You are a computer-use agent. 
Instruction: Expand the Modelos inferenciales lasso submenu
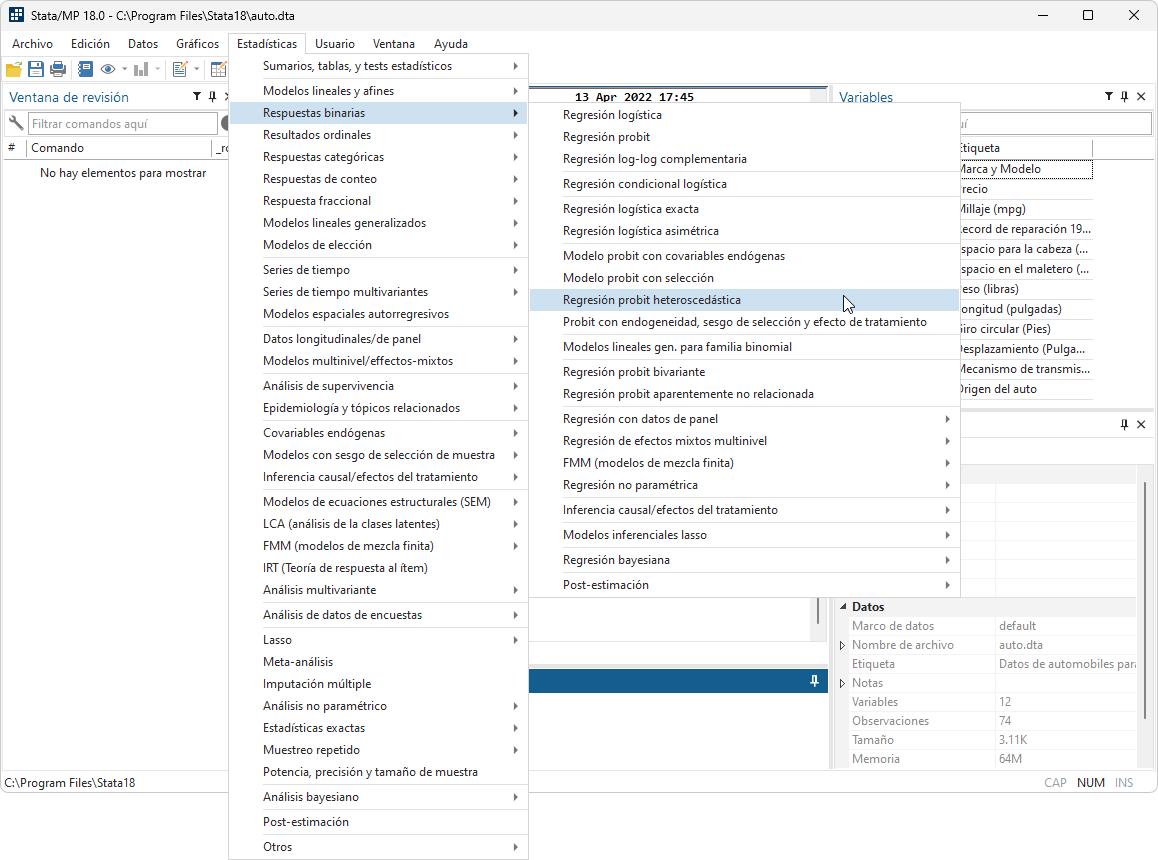(x=744, y=535)
